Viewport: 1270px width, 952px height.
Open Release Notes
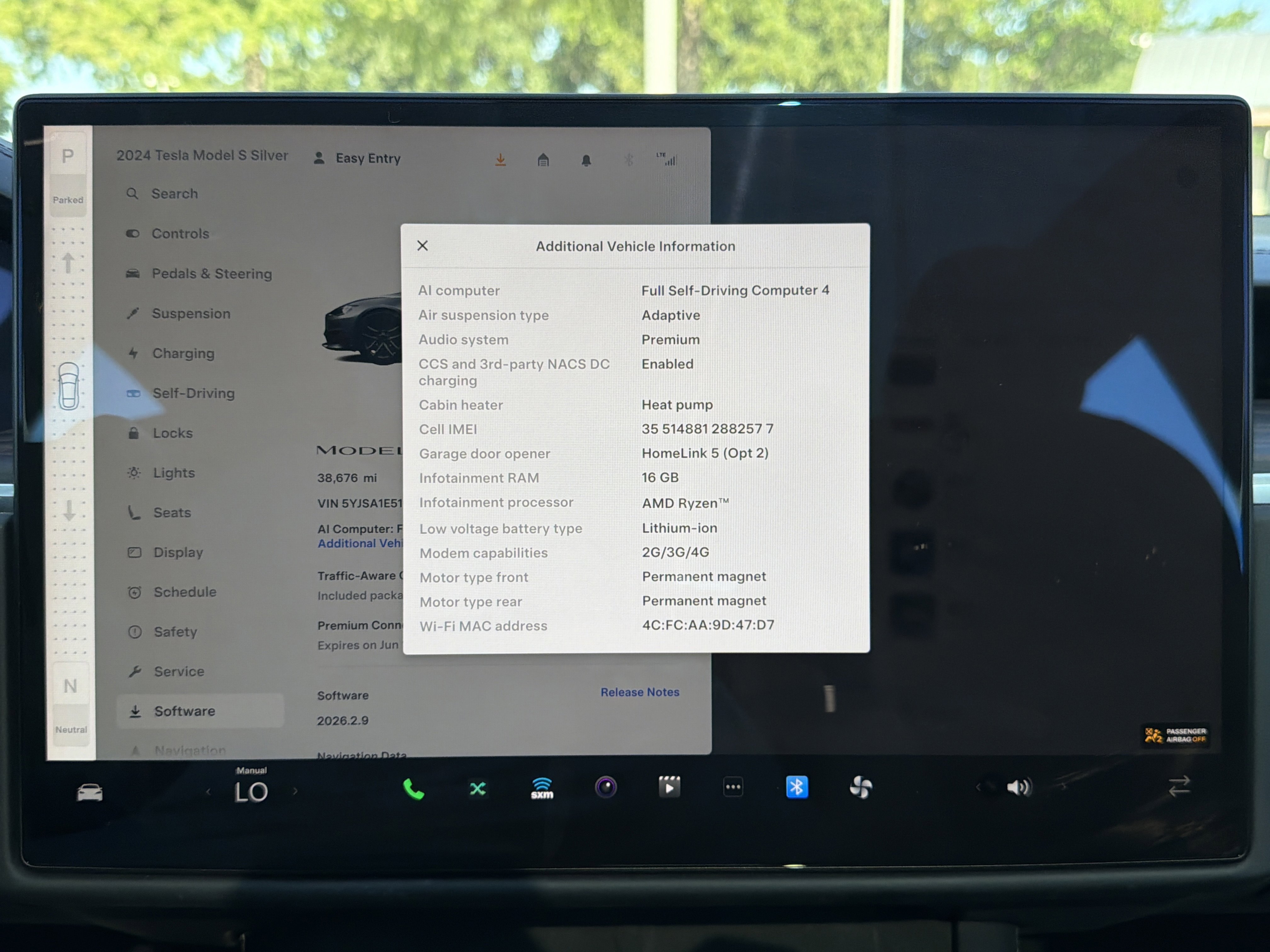coord(640,692)
